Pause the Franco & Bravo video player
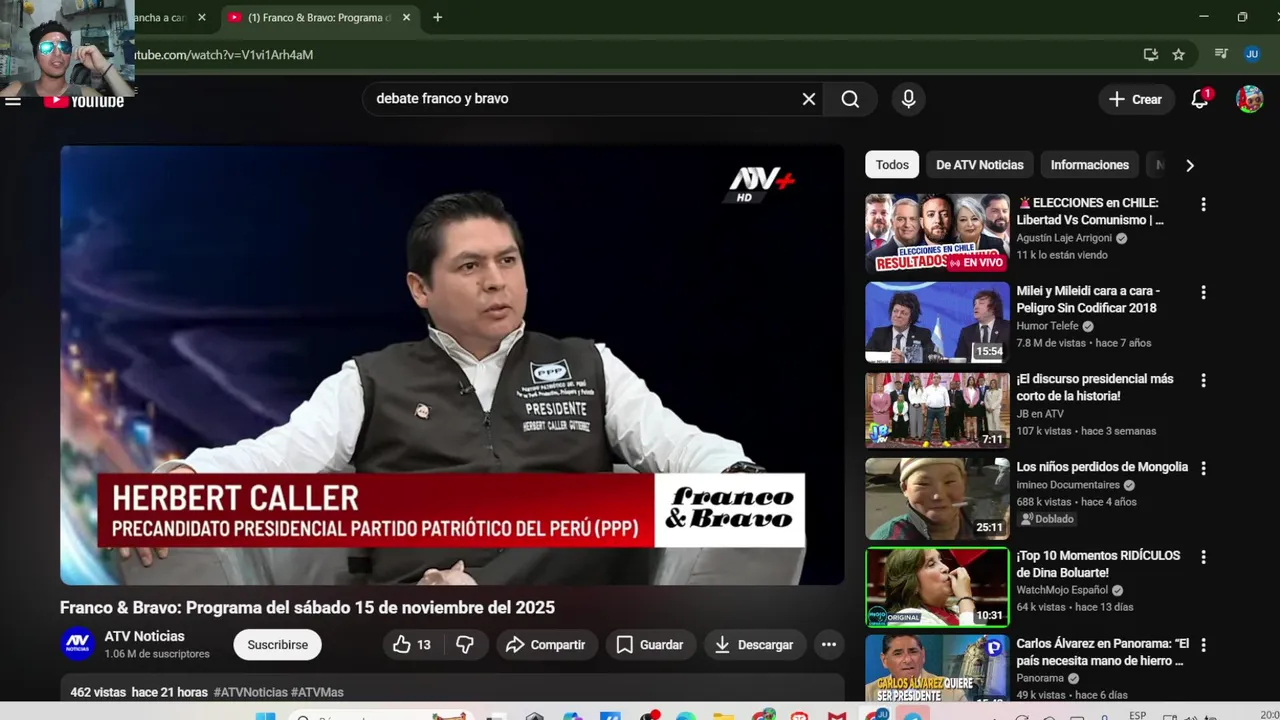The height and width of the screenshot is (720, 1280). 452,365
